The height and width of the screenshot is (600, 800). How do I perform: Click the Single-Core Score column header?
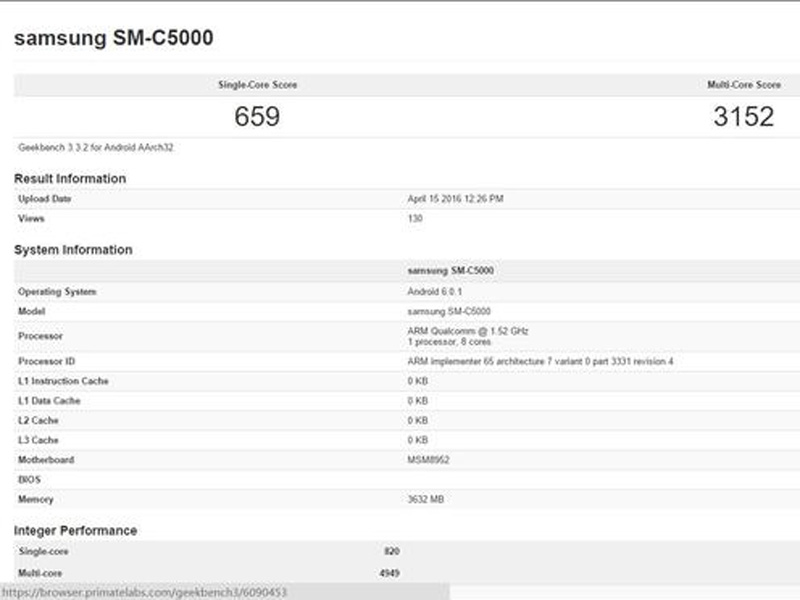258,85
